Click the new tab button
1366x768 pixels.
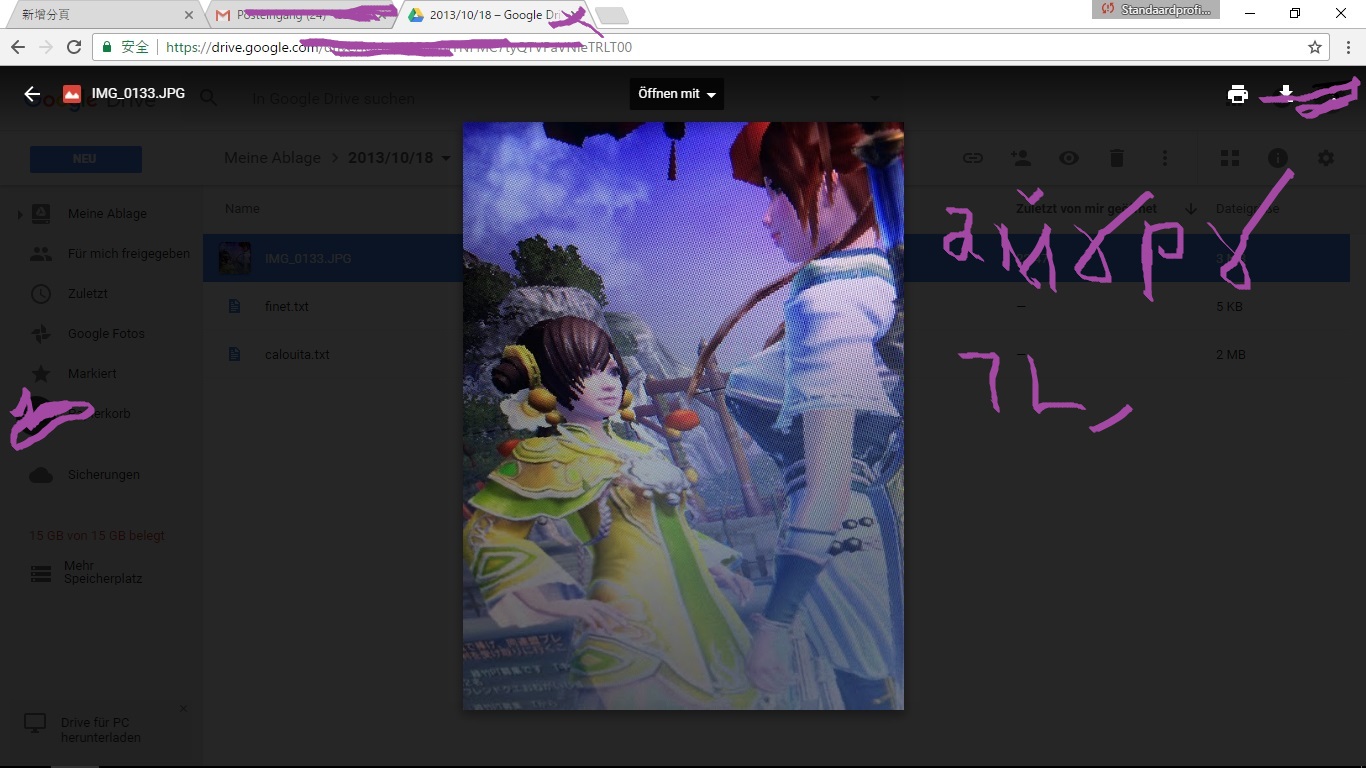612,15
